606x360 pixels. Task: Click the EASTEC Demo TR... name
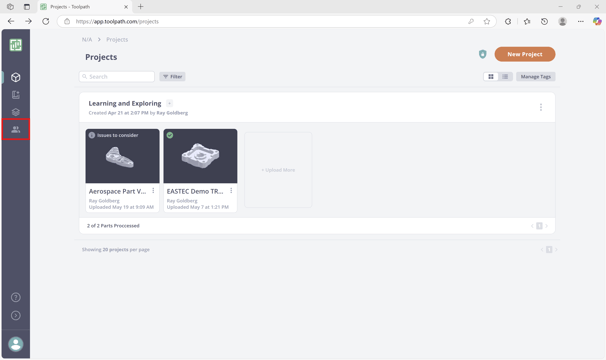tap(195, 191)
